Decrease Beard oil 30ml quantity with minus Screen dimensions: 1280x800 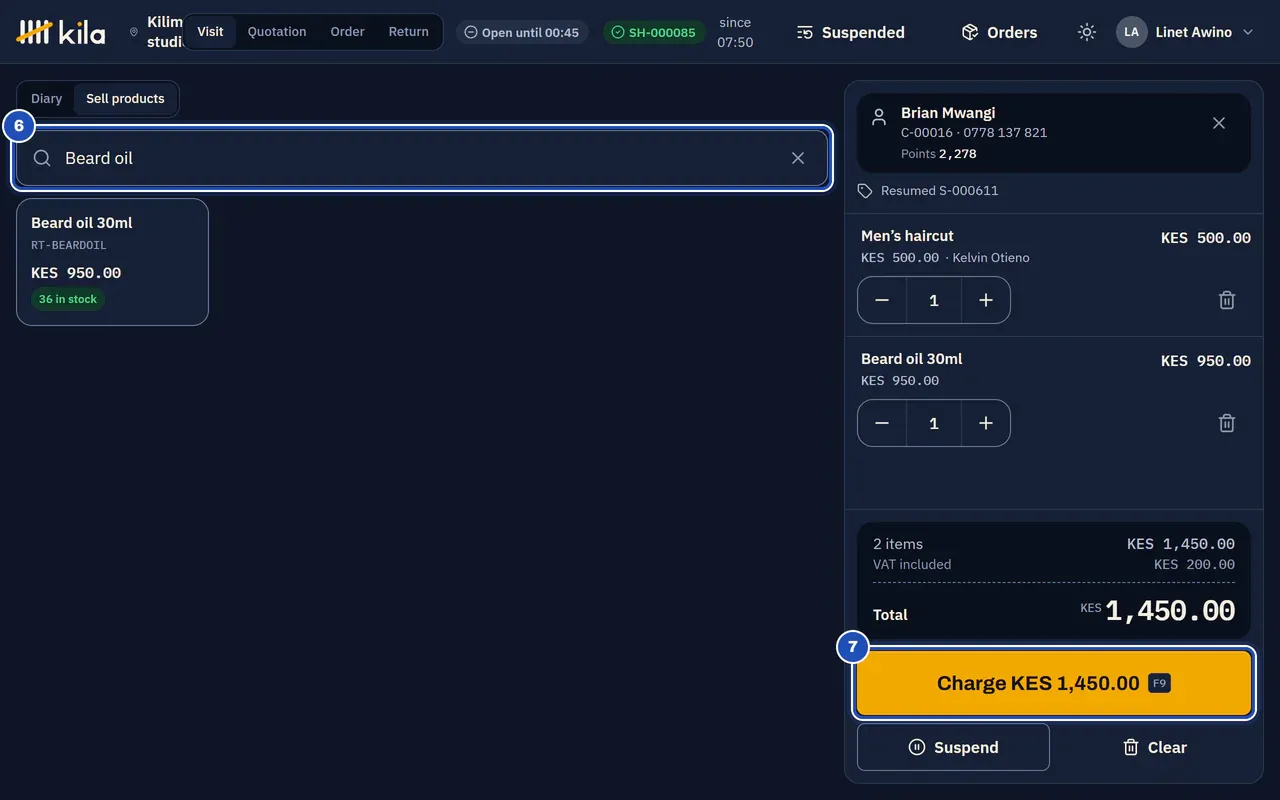882,423
